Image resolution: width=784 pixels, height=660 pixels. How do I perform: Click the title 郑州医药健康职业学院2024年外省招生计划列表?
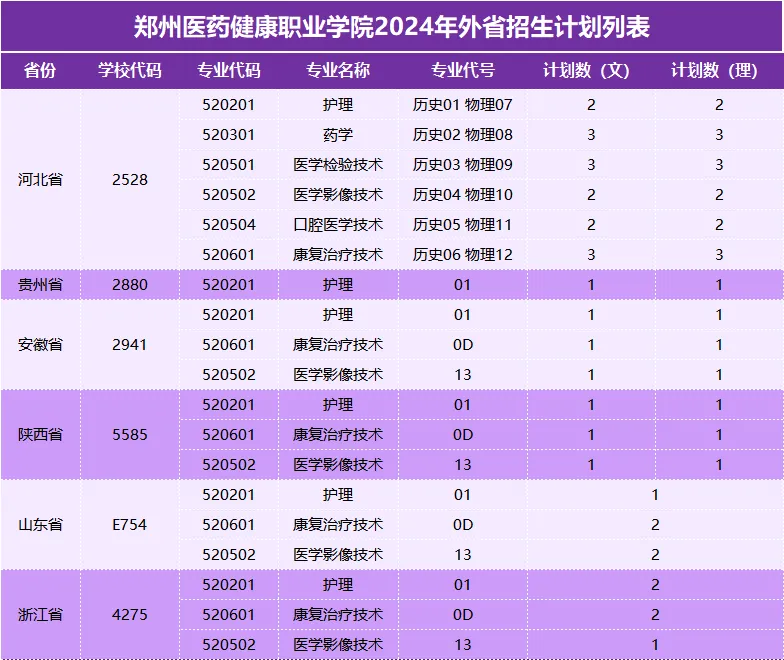coord(392,27)
